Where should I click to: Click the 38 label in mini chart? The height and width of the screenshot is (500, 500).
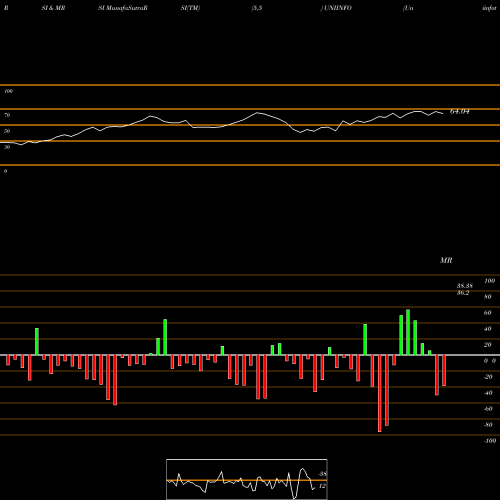click(322, 474)
